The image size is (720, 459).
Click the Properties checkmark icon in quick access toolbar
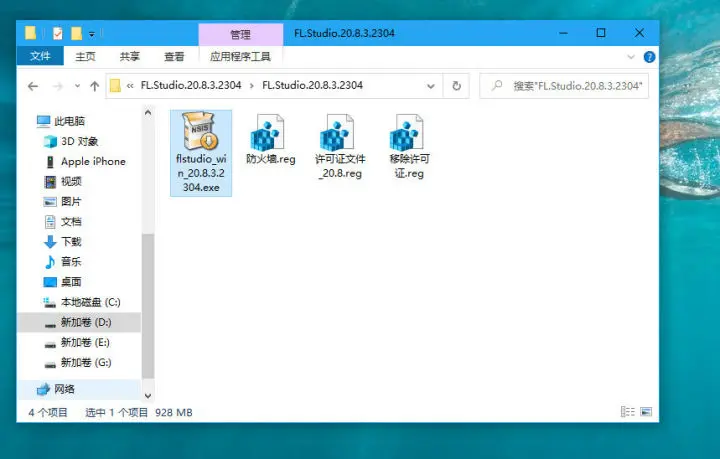click(58, 34)
